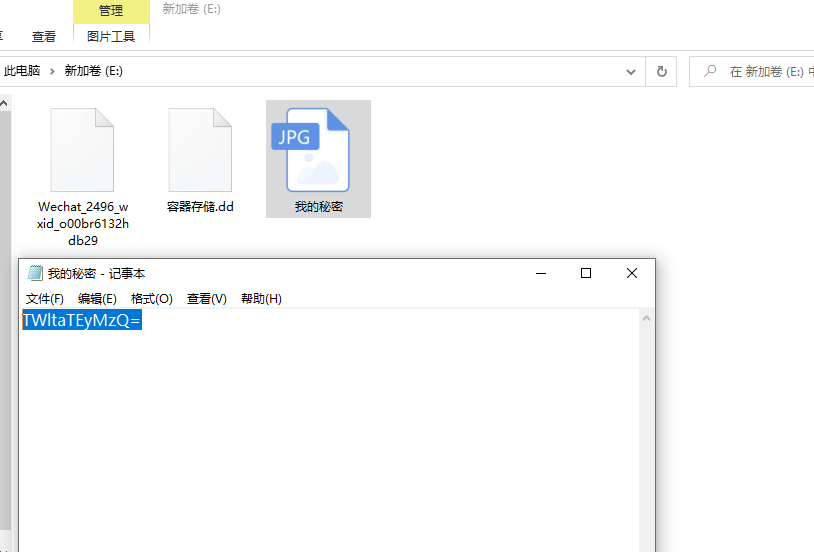Select the Wechat_2496_wxid file icon
The width and height of the screenshot is (814, 552).
(82, 150)
